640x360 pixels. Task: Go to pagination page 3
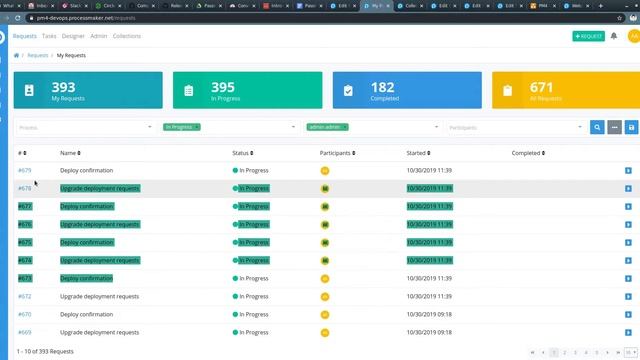pos(575,352)
